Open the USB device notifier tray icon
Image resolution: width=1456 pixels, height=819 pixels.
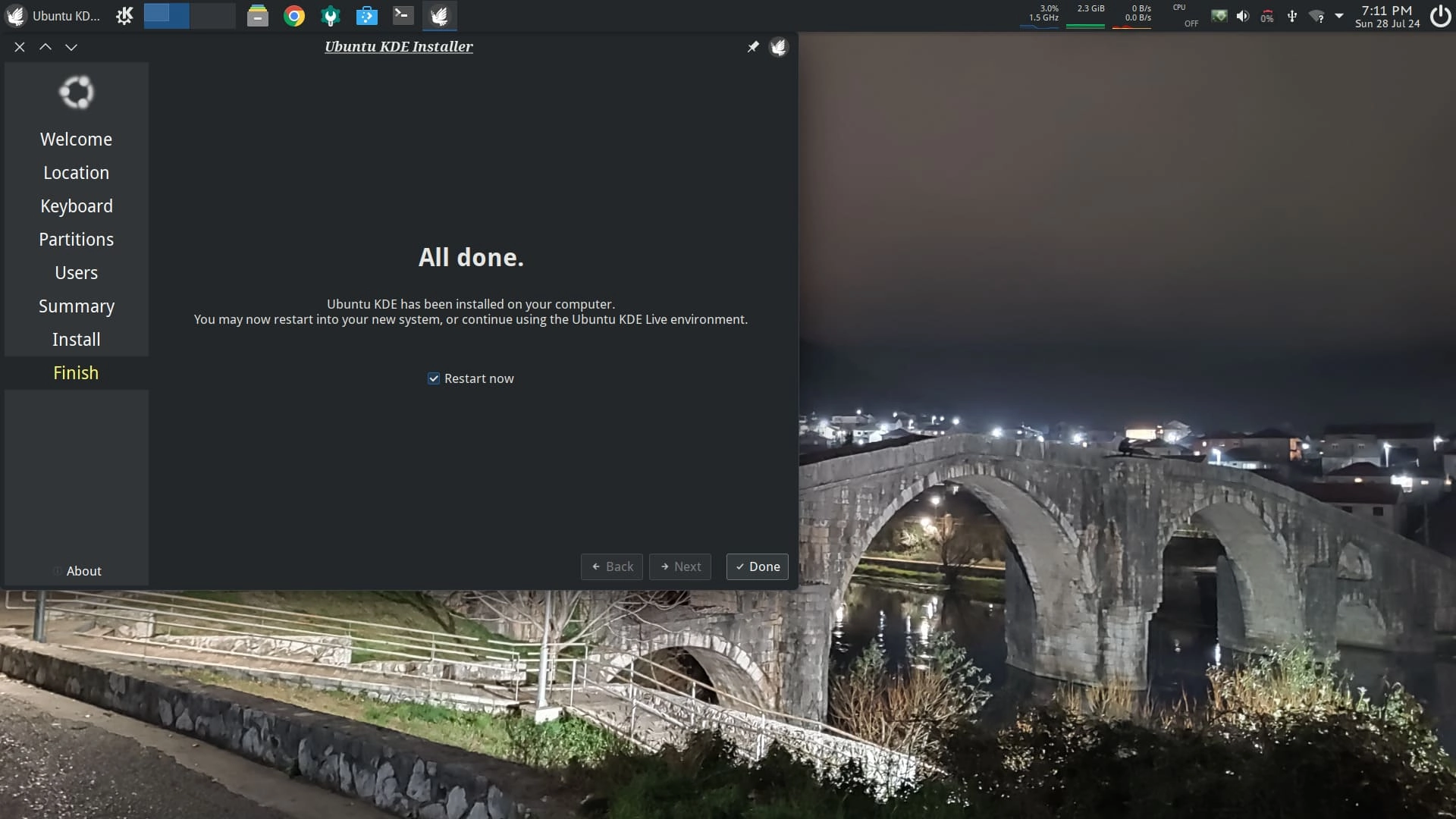1292,16
